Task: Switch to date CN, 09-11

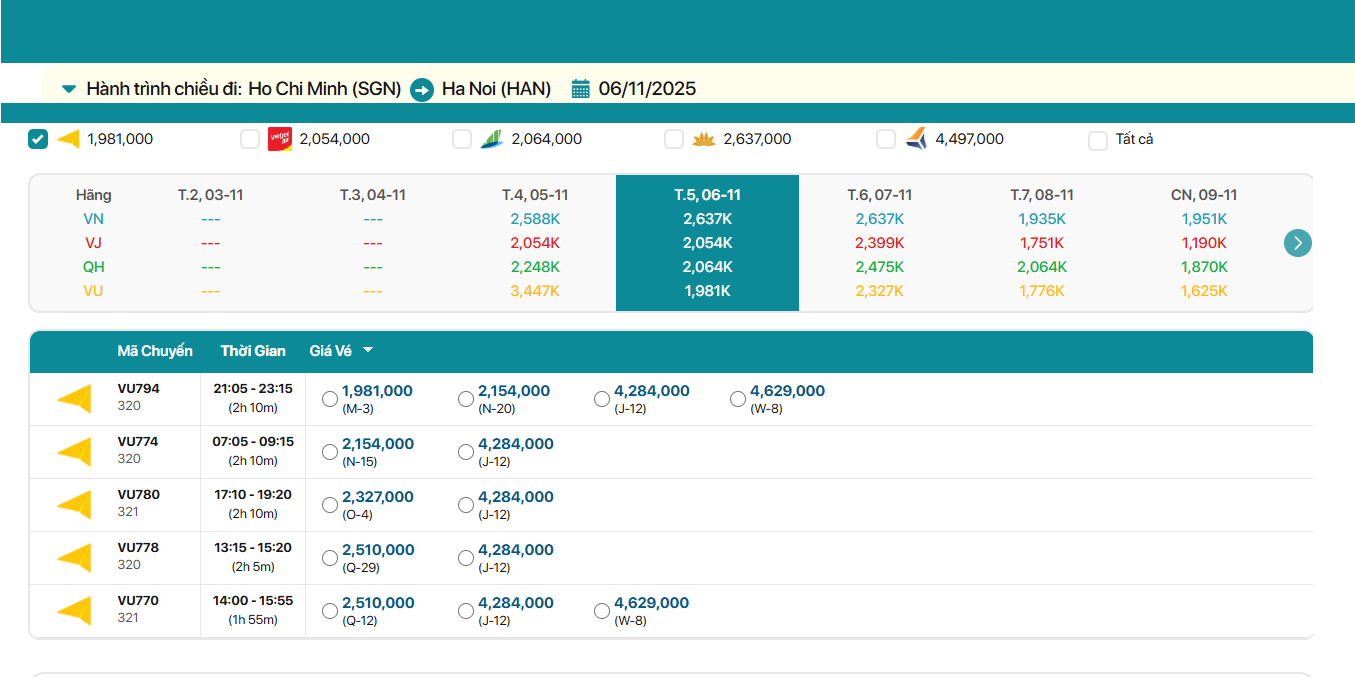Action: 1204,195
